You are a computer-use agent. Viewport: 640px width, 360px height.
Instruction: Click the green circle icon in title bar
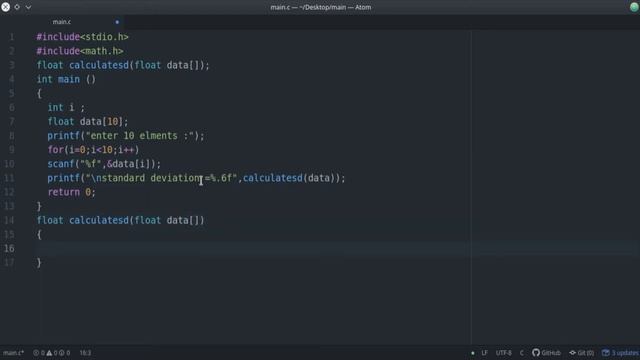click(x=634, y=7)
